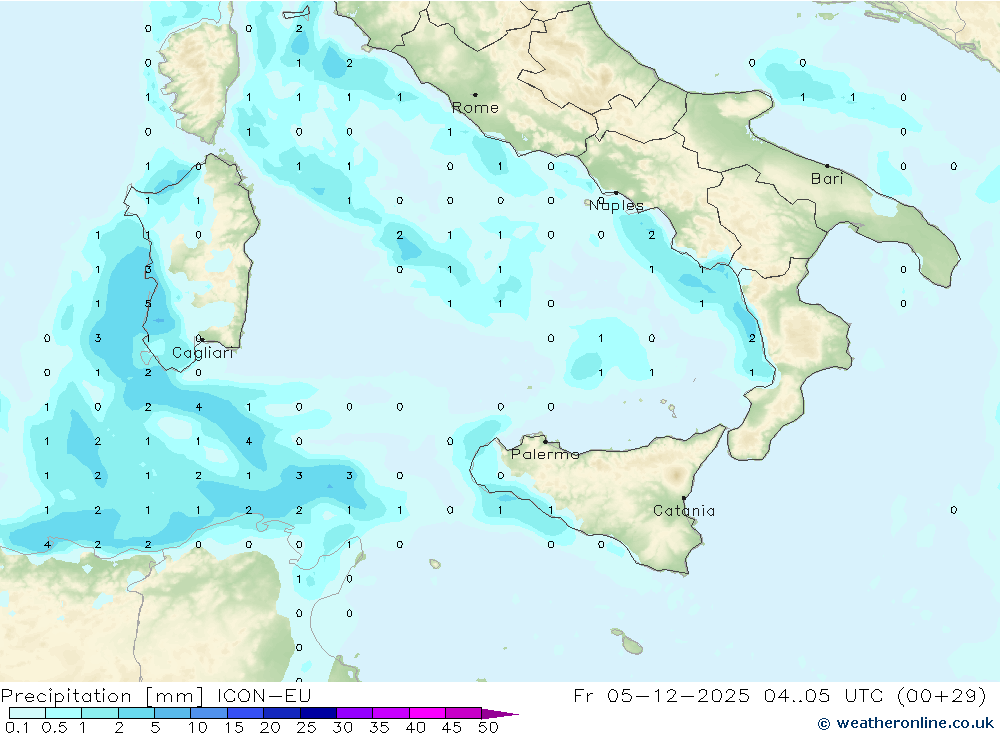
Task: Pick the 30–35 mm legend color
Action: pyautogui.click(x=355, y=713)
